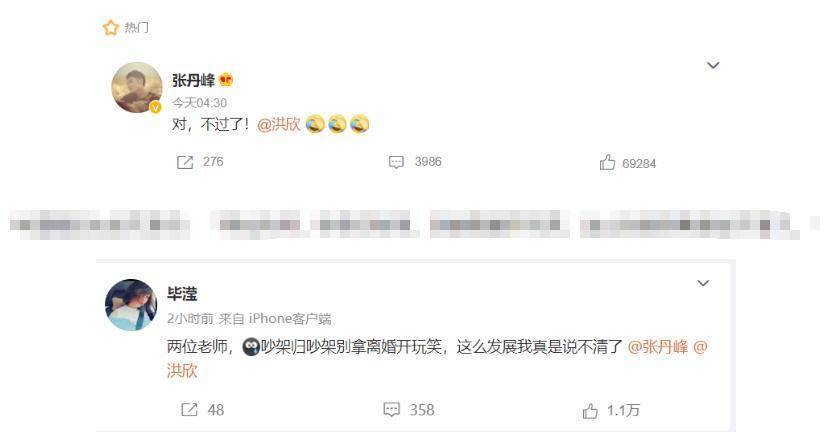Click the 今天04:30 timestamp
This screenshot has width=833, height=432.
199,103
